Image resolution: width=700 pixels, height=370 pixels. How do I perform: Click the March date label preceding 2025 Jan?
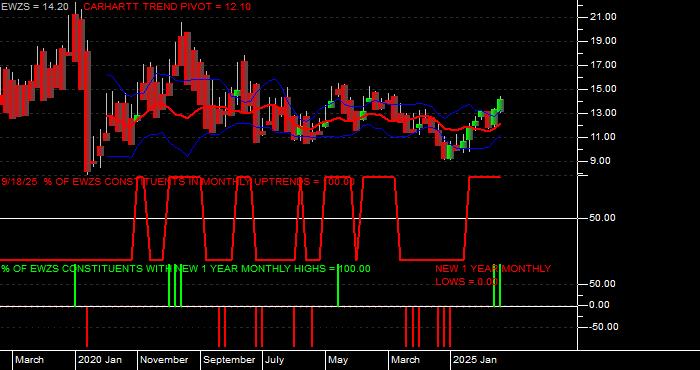tap(405, 360)
